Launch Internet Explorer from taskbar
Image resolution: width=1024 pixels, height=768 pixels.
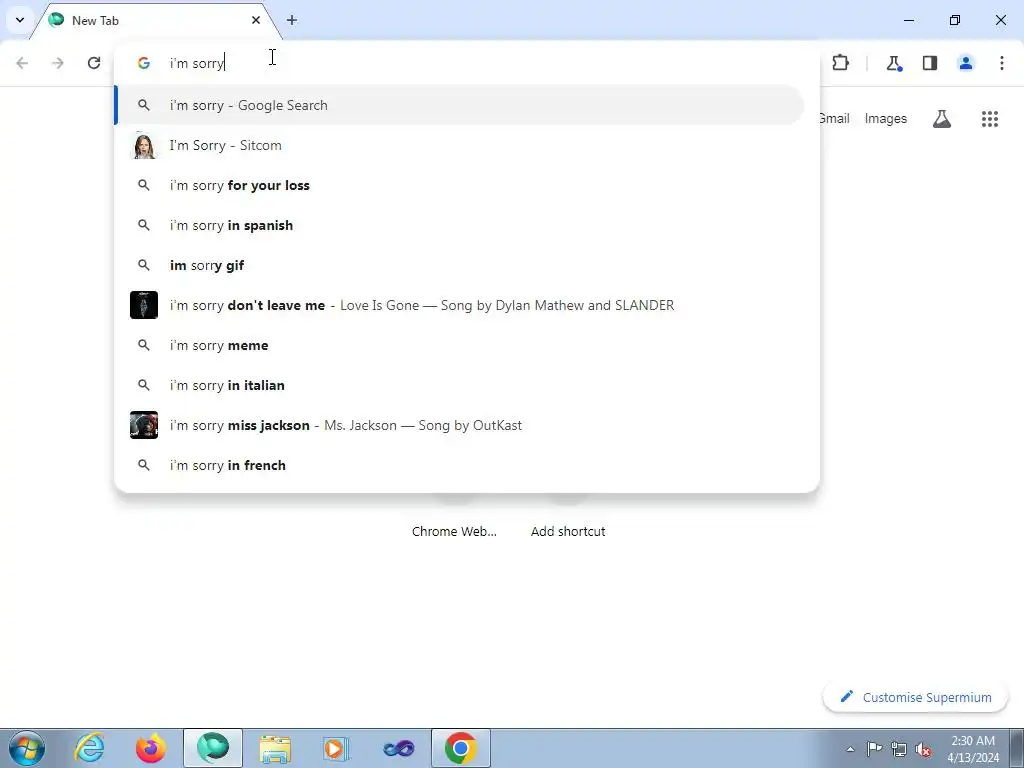(x=89, y=748)
